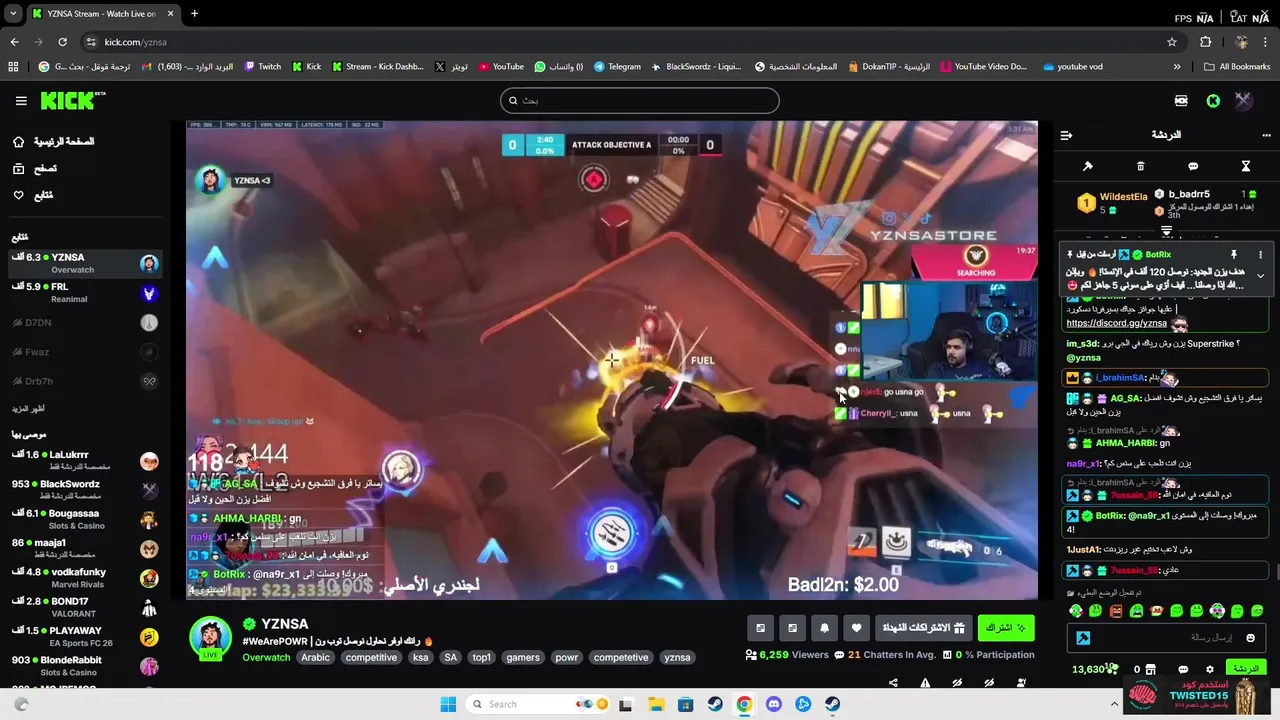Viewport: 1280px width, 720px height.
Task: Click the report warning triangle icon
Action: click(x=925, y=683)
